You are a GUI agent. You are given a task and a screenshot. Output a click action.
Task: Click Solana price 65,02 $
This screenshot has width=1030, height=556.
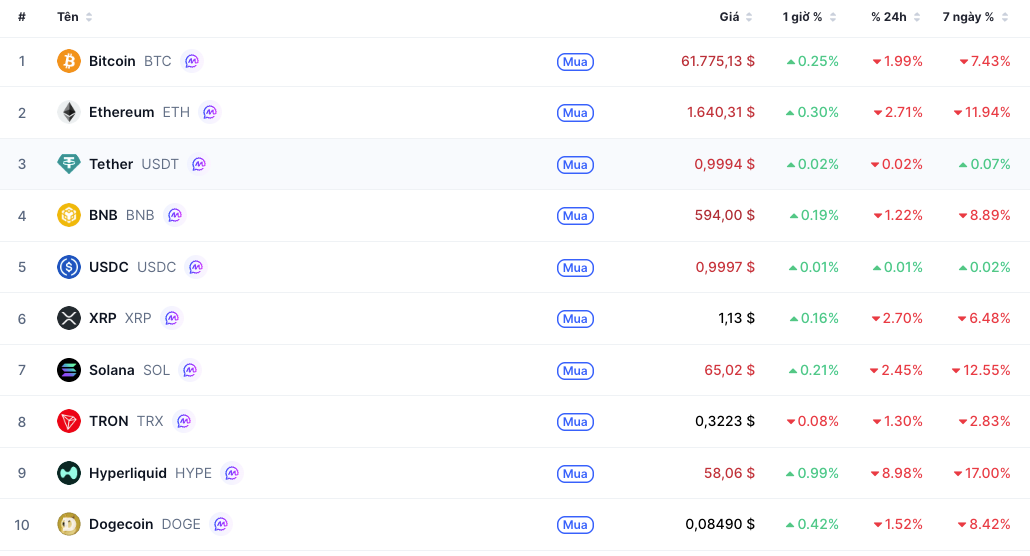point(729,370)
